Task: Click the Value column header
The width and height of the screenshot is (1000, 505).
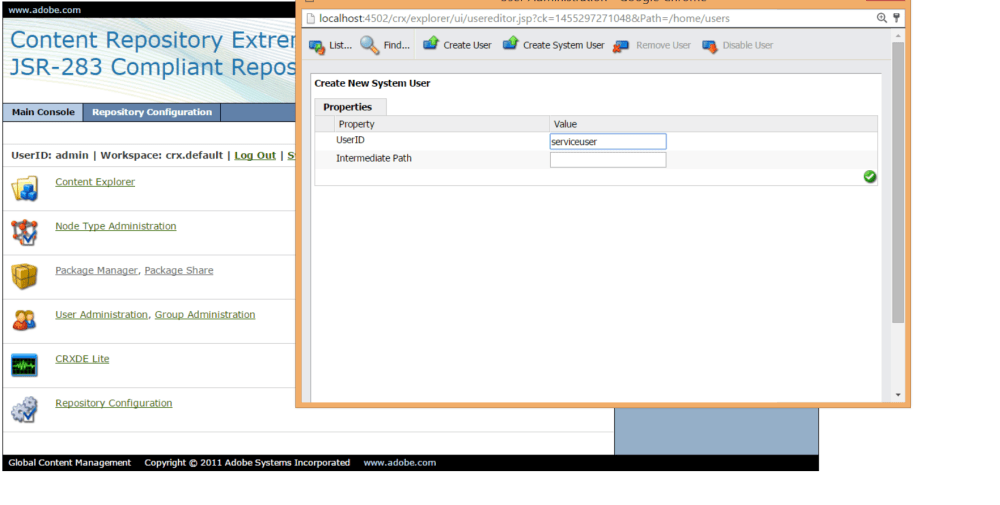Action: click(x=565, y=124)
